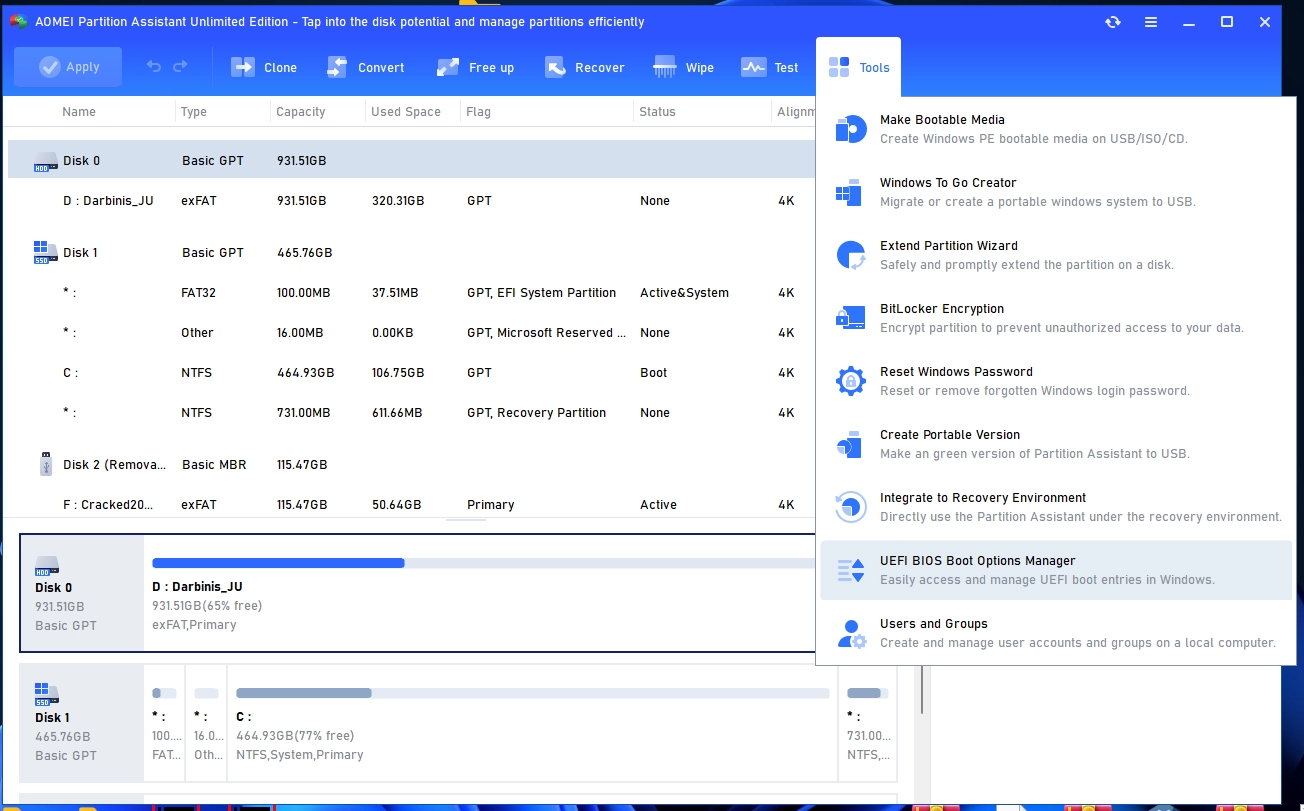Click the pane splitter handle below list
The width and height of the screenshot is (1304, 811).
coord(466,520)
